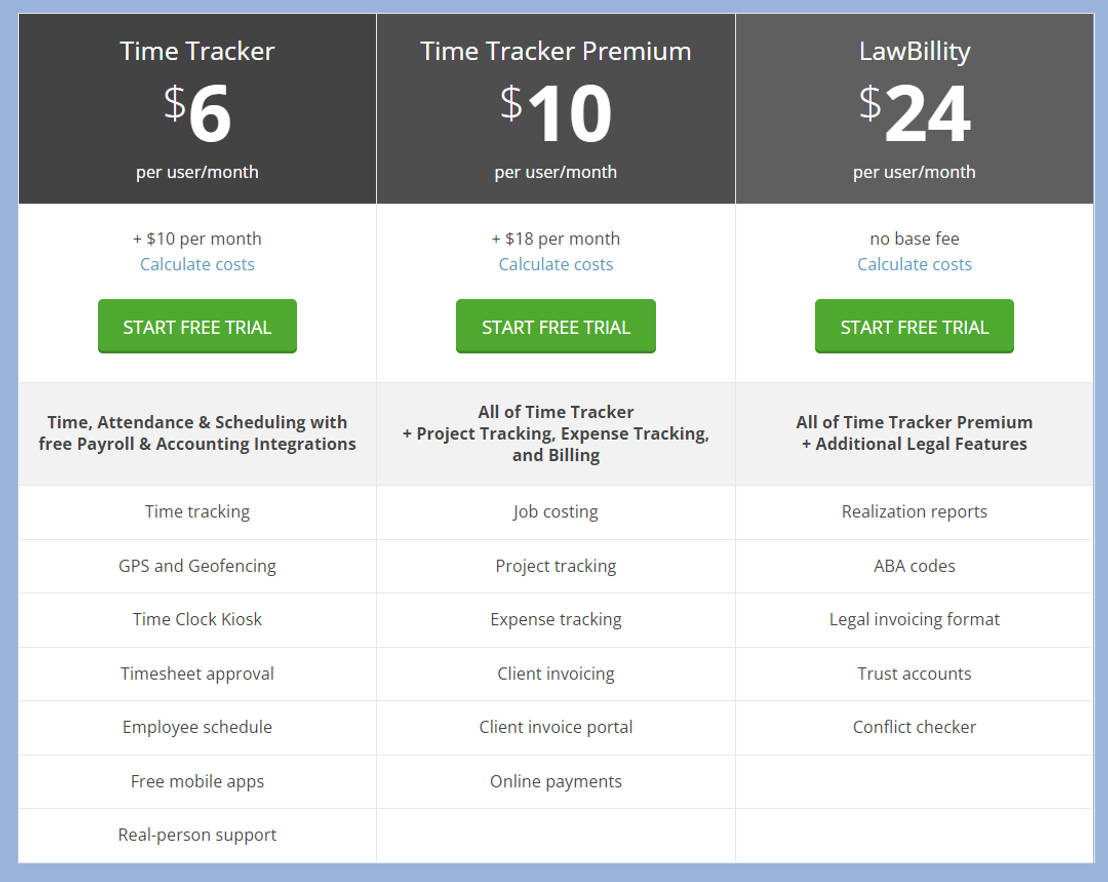
Task: Select the 'Expense tracking' feature row
Action: coord(555,620)
